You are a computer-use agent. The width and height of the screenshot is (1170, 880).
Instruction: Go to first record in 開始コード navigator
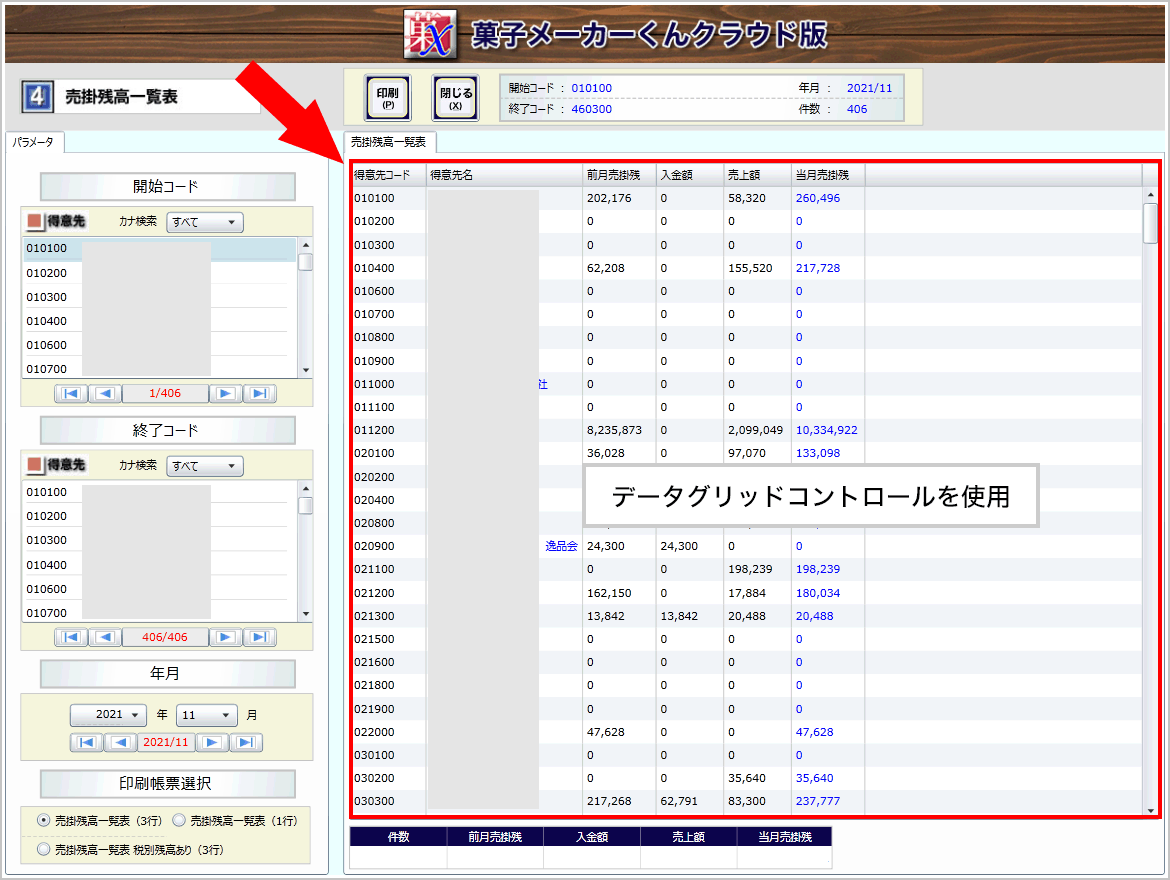coord(72,393)
